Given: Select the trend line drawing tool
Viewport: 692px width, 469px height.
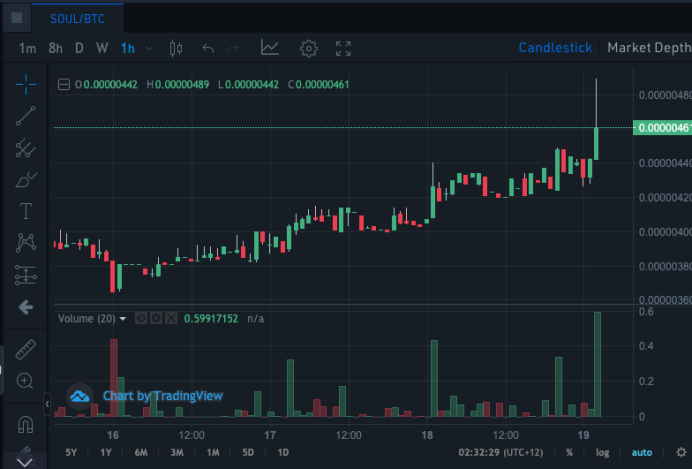Looking at the screenshot, I should [x=26, y=116].
